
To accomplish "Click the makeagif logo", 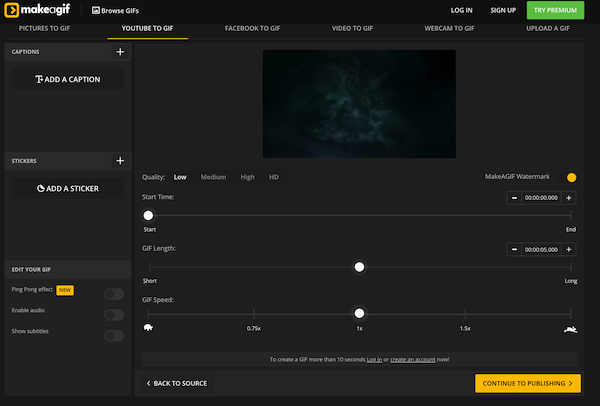I will tap(37, 10).
